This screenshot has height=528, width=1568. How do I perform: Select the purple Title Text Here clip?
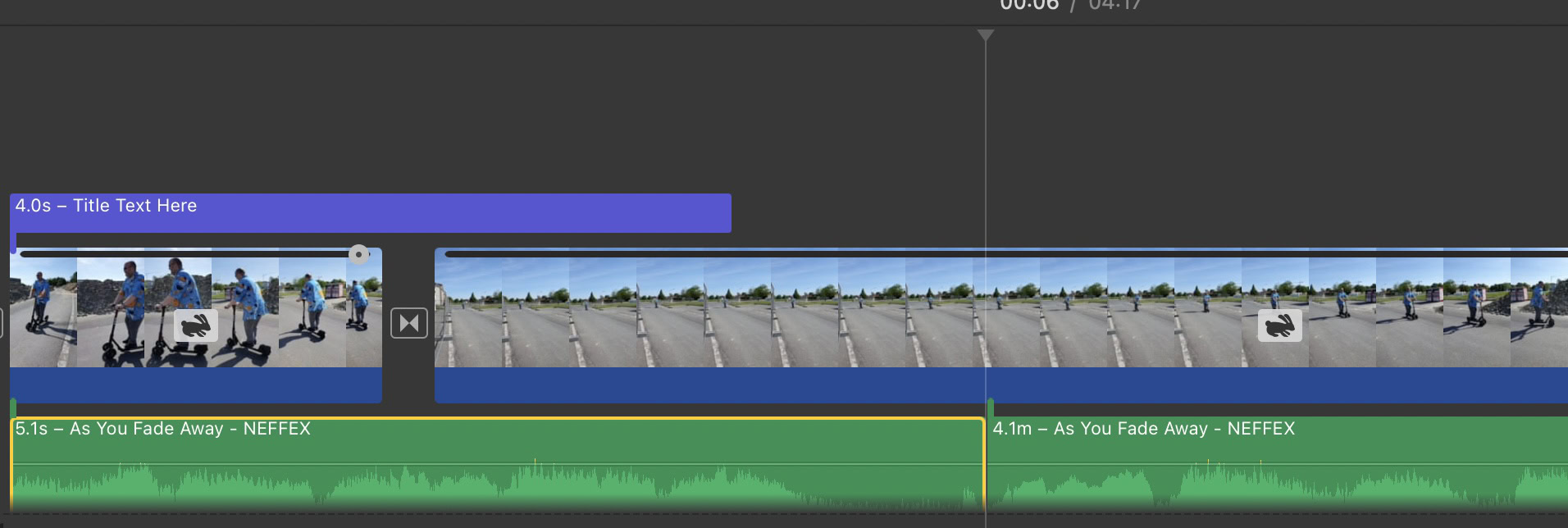(371, 213)
